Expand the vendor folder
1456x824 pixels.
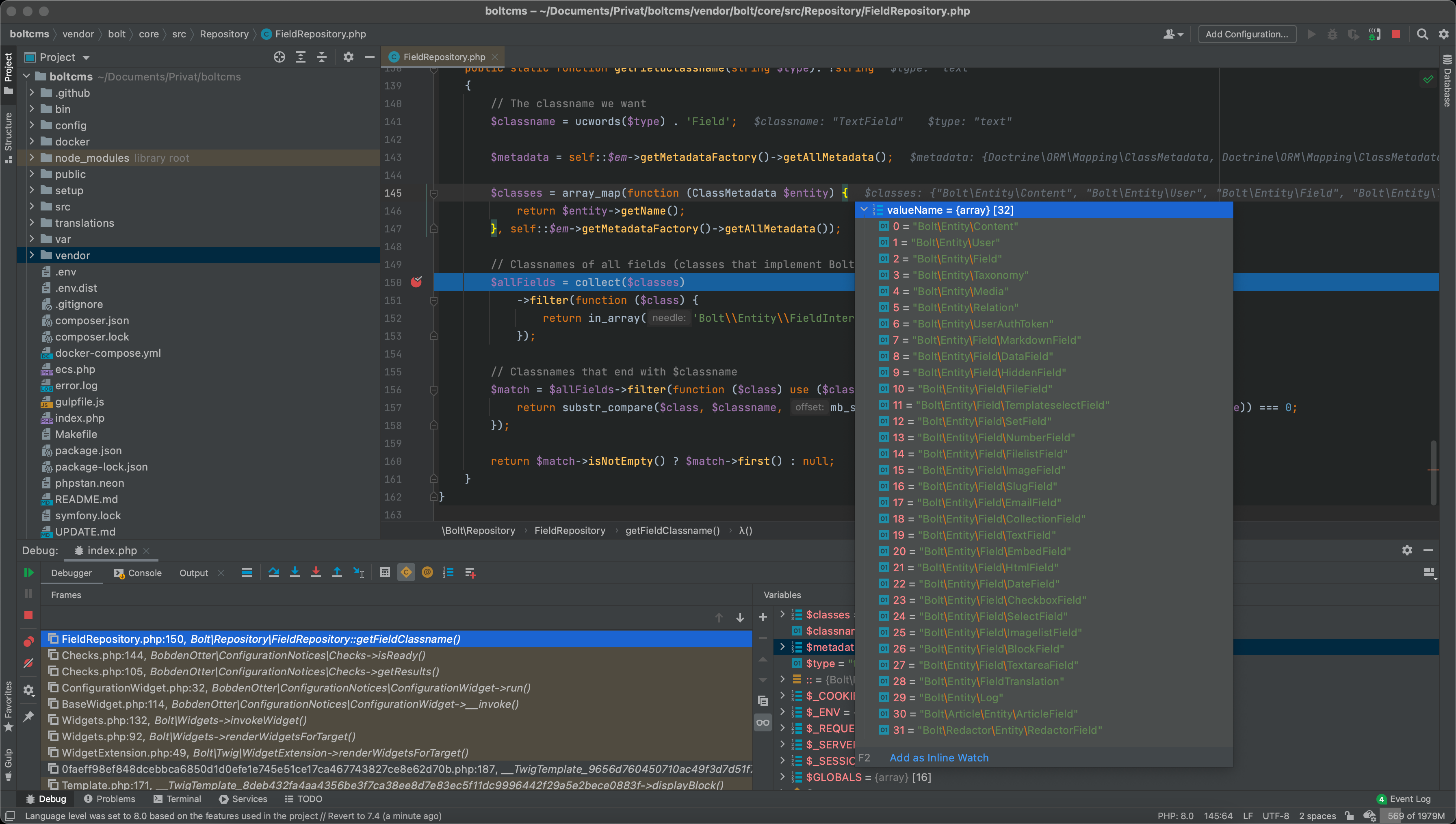pyautogui.click(x=32, y=255)
